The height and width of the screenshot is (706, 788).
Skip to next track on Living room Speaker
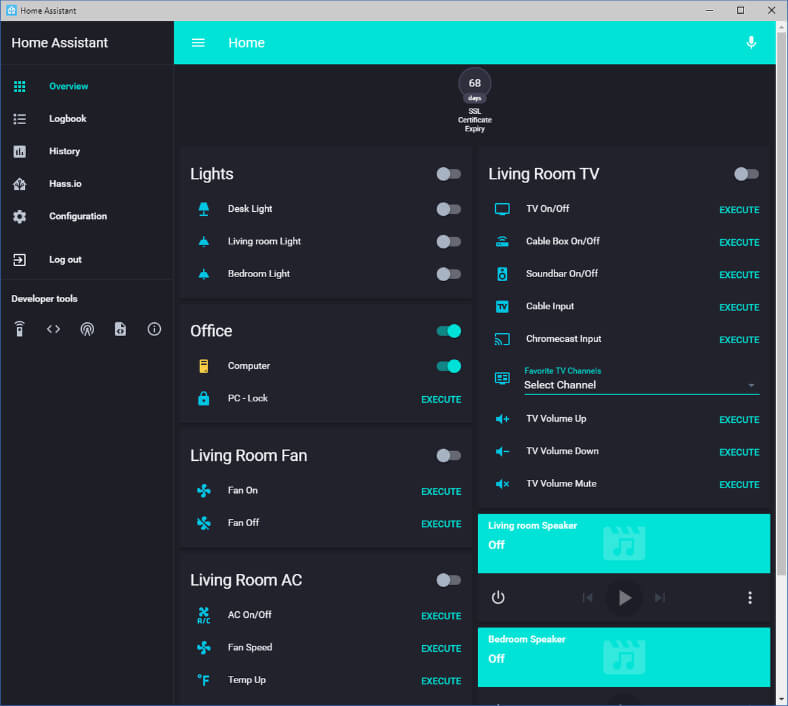coord(660,597)
